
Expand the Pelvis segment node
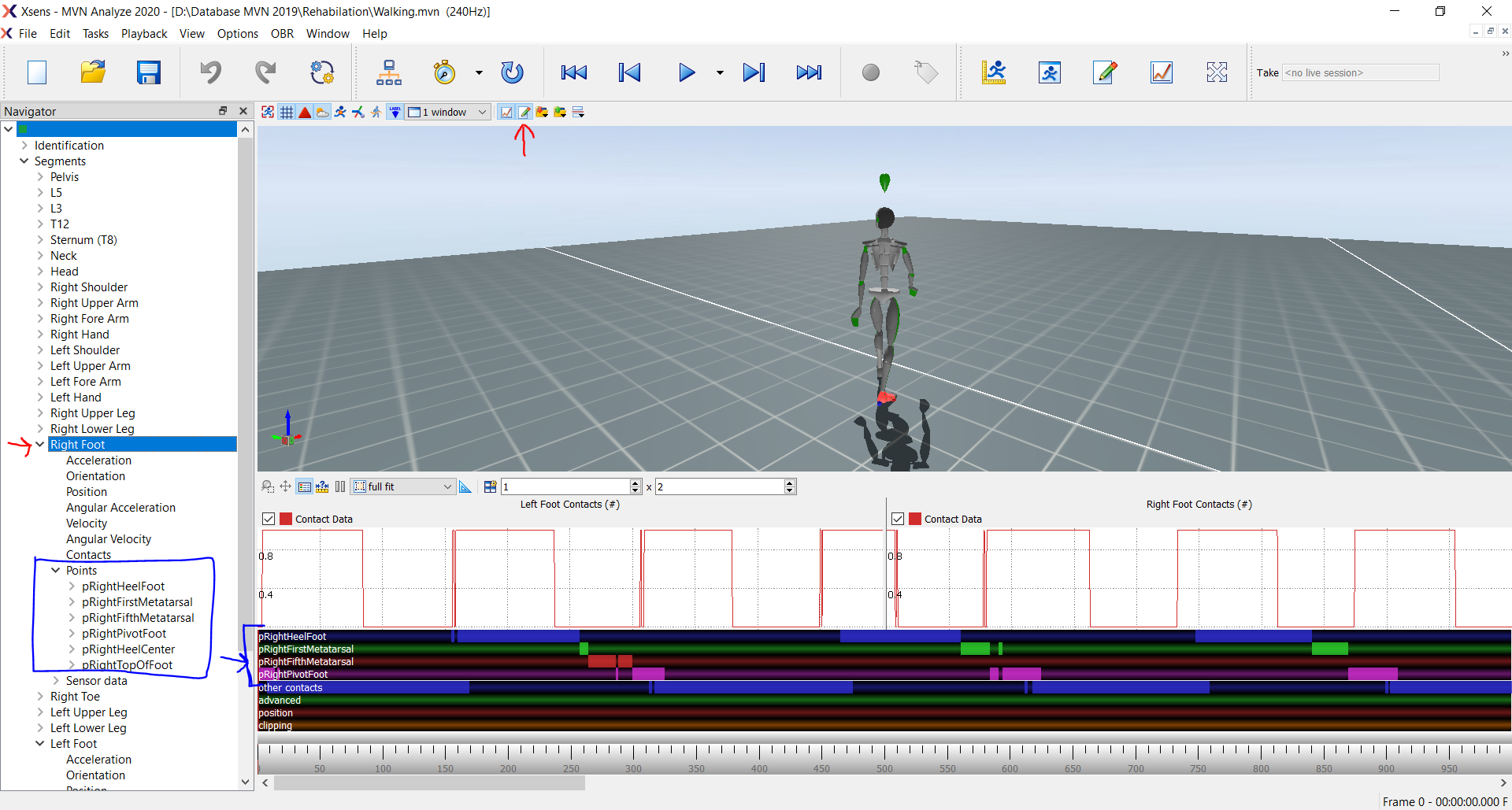coord(40,176)
